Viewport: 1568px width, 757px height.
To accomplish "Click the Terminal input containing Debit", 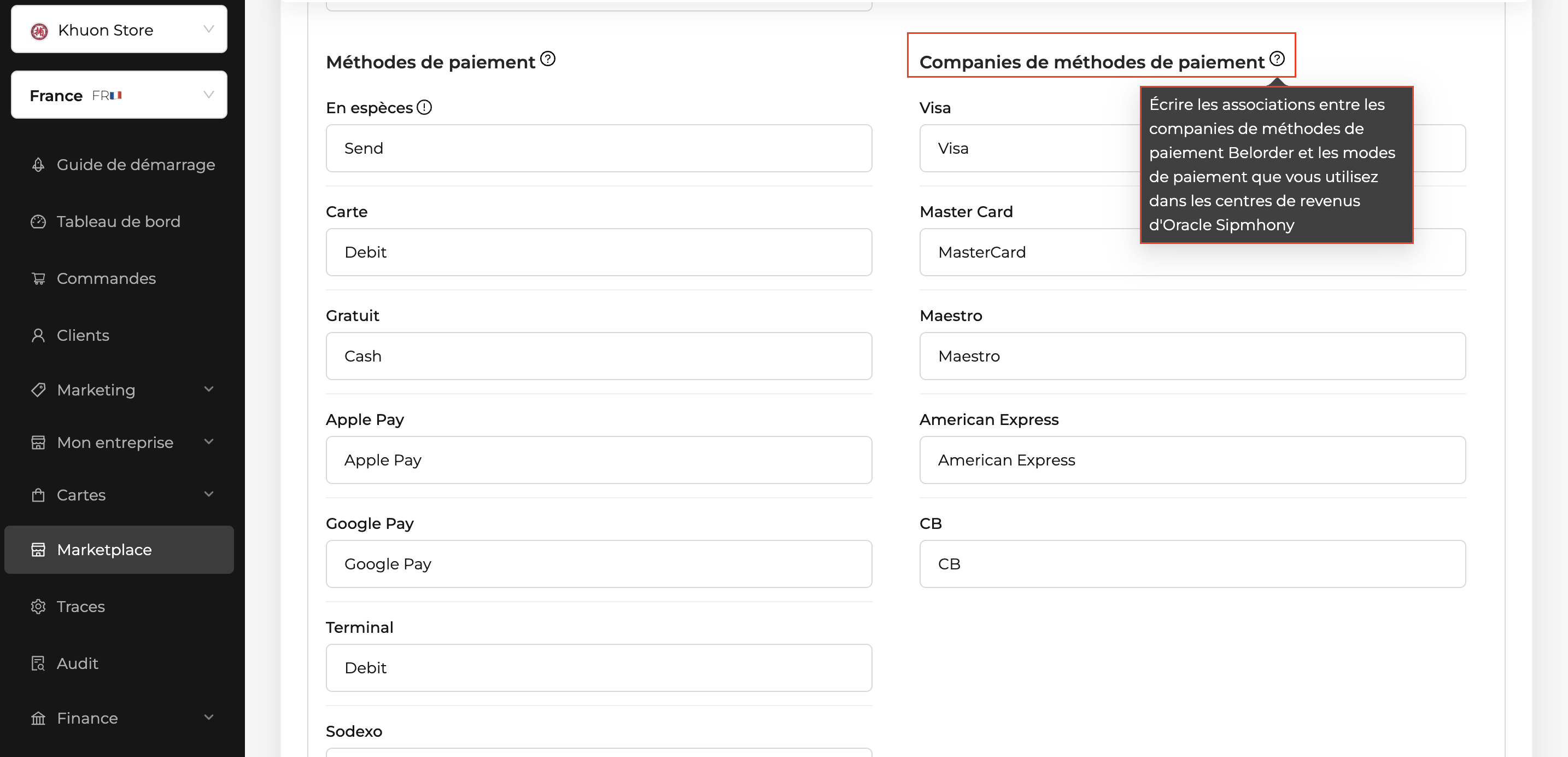I will tap(599, 668).
